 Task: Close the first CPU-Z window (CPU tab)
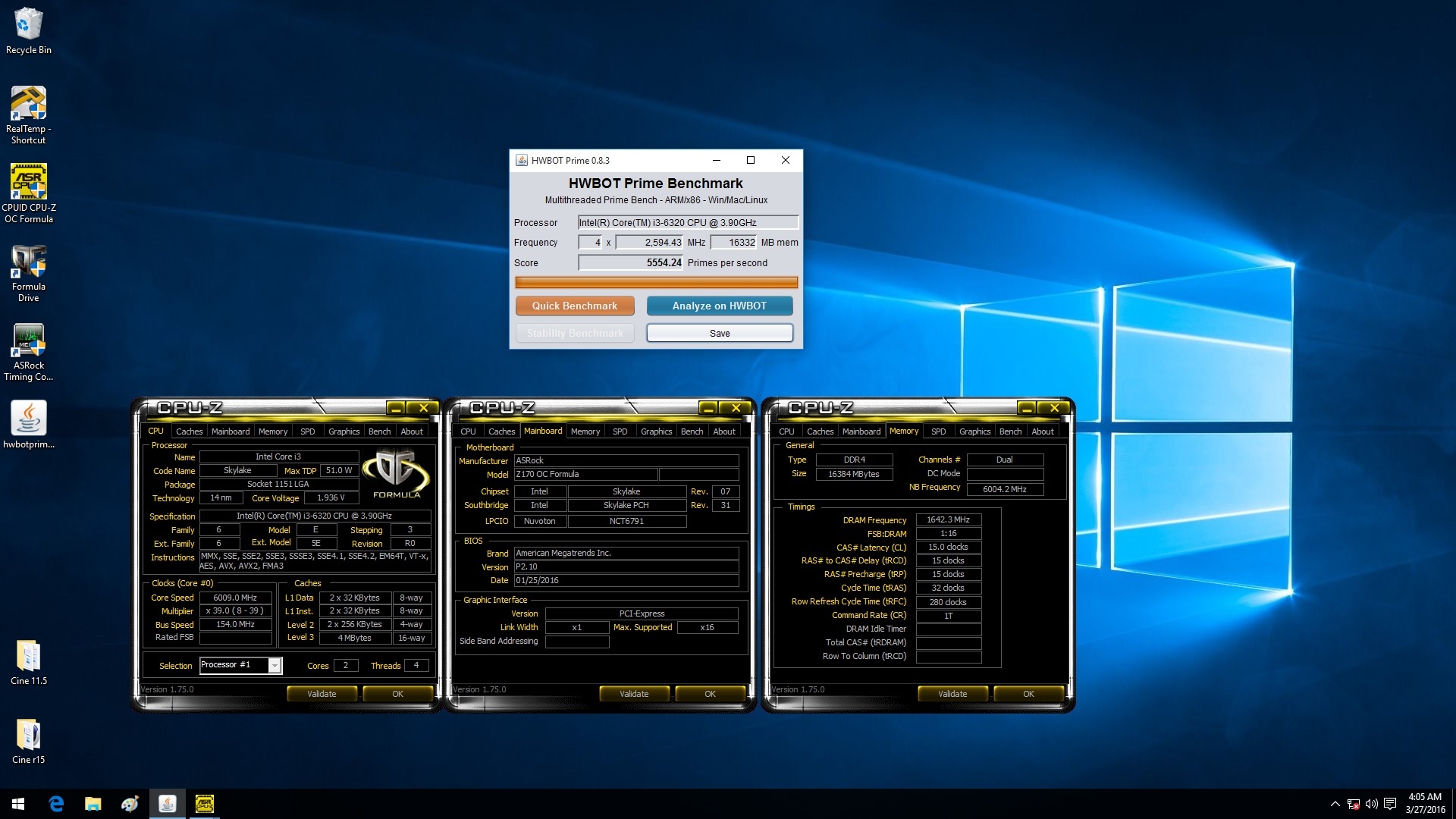click(x=423, y=408)
